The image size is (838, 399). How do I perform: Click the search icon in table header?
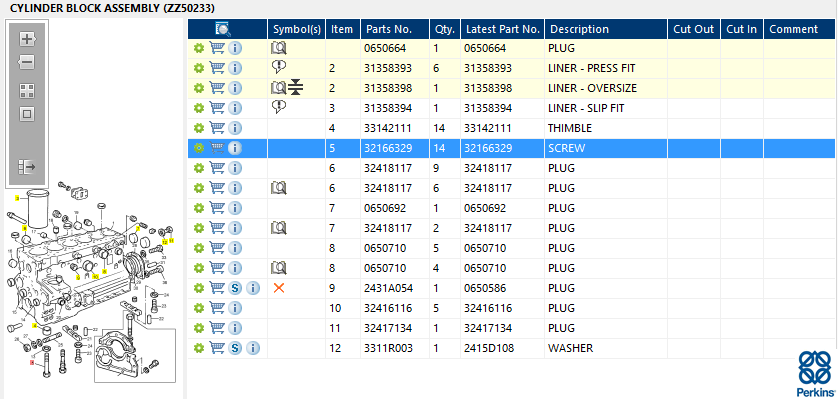tap(222, 29)
